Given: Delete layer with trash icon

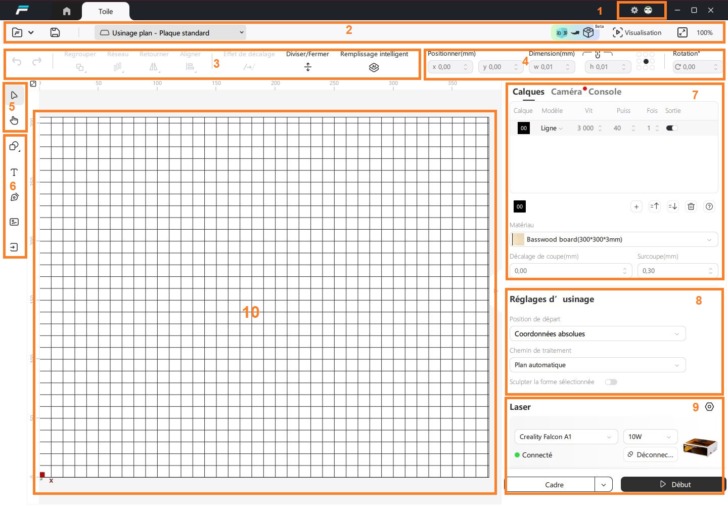Looking at the screenshot, I should [691, 207].
